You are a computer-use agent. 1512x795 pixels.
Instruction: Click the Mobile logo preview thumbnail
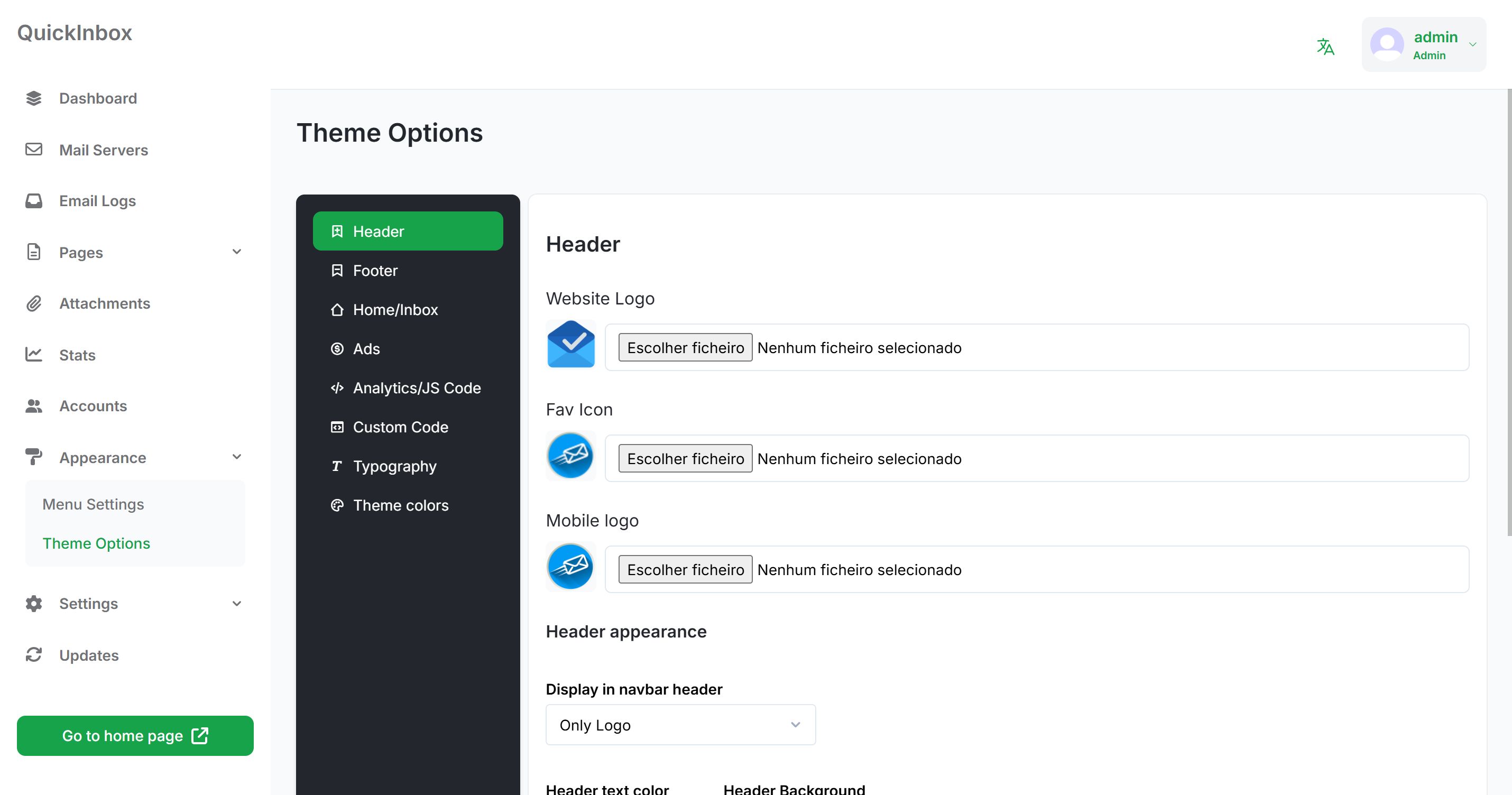pos(570,566)
